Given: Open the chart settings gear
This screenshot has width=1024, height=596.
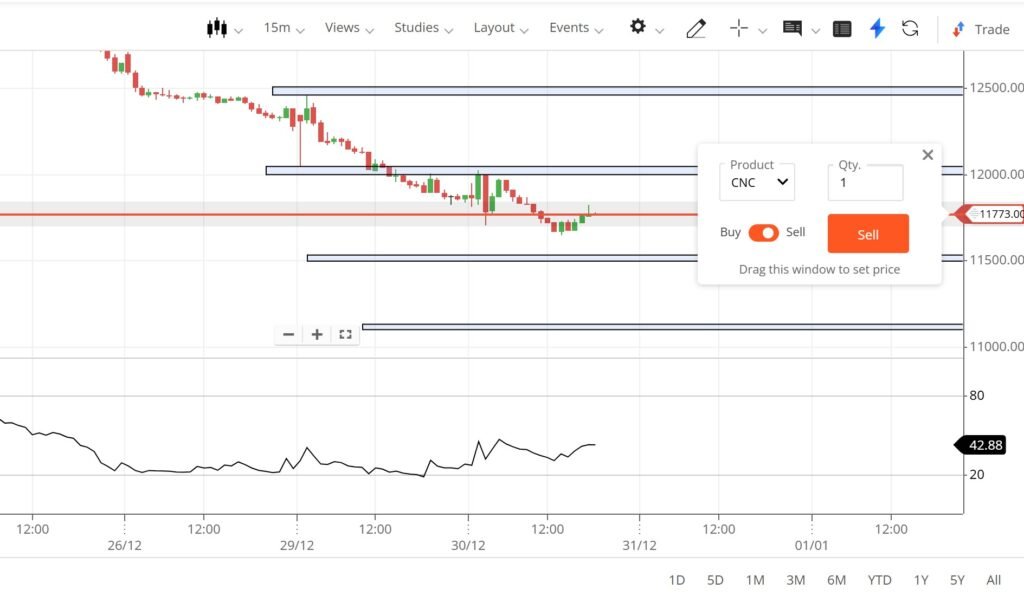Looking at the screenshot, I should point(638,28).
